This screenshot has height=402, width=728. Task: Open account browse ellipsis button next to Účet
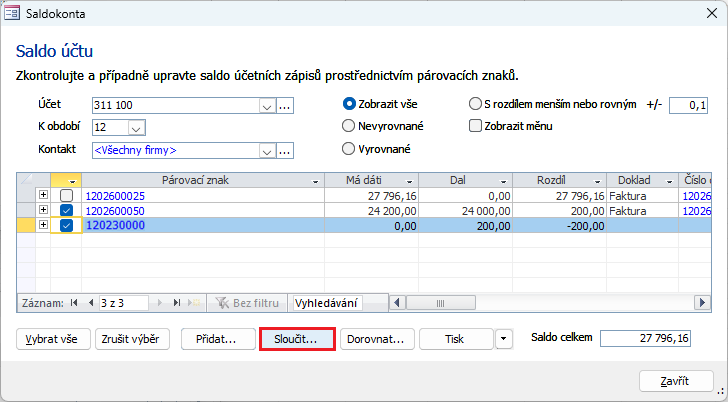[285, 106]
